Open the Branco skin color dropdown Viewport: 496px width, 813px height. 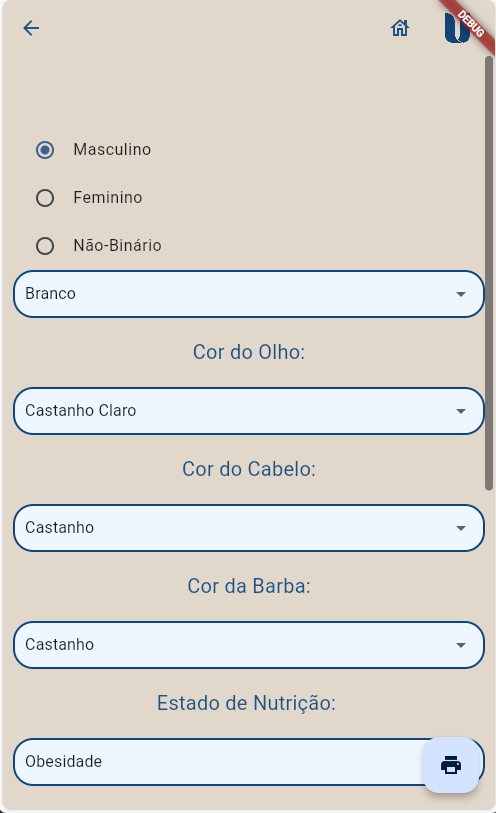[249, 294]
